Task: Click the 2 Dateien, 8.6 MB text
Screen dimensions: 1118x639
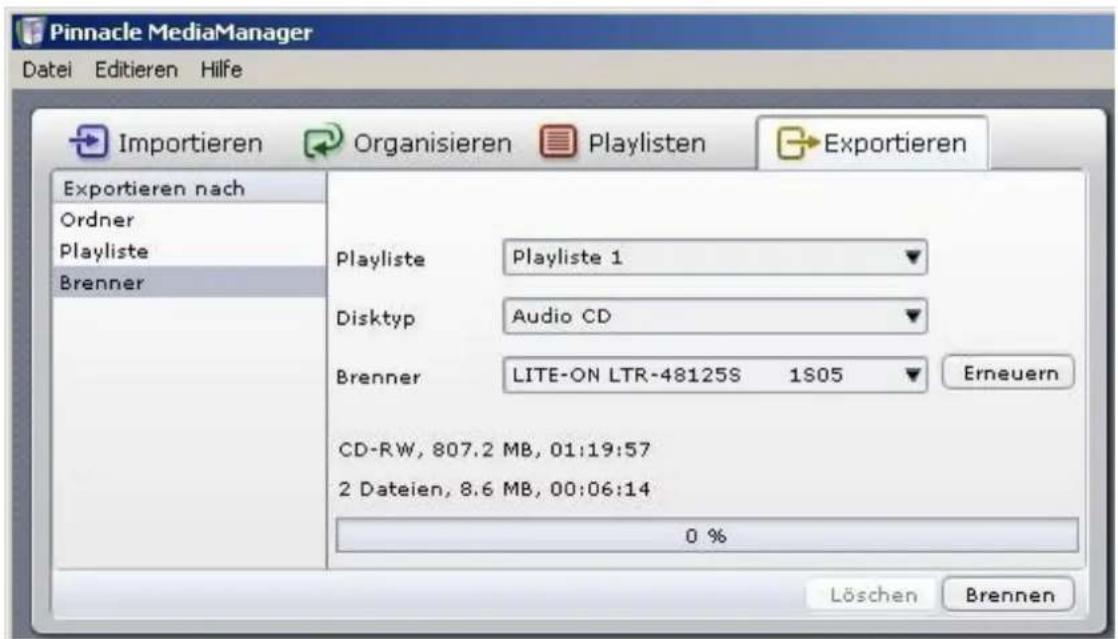Action: pyautogui.click(x=494, y=490)
